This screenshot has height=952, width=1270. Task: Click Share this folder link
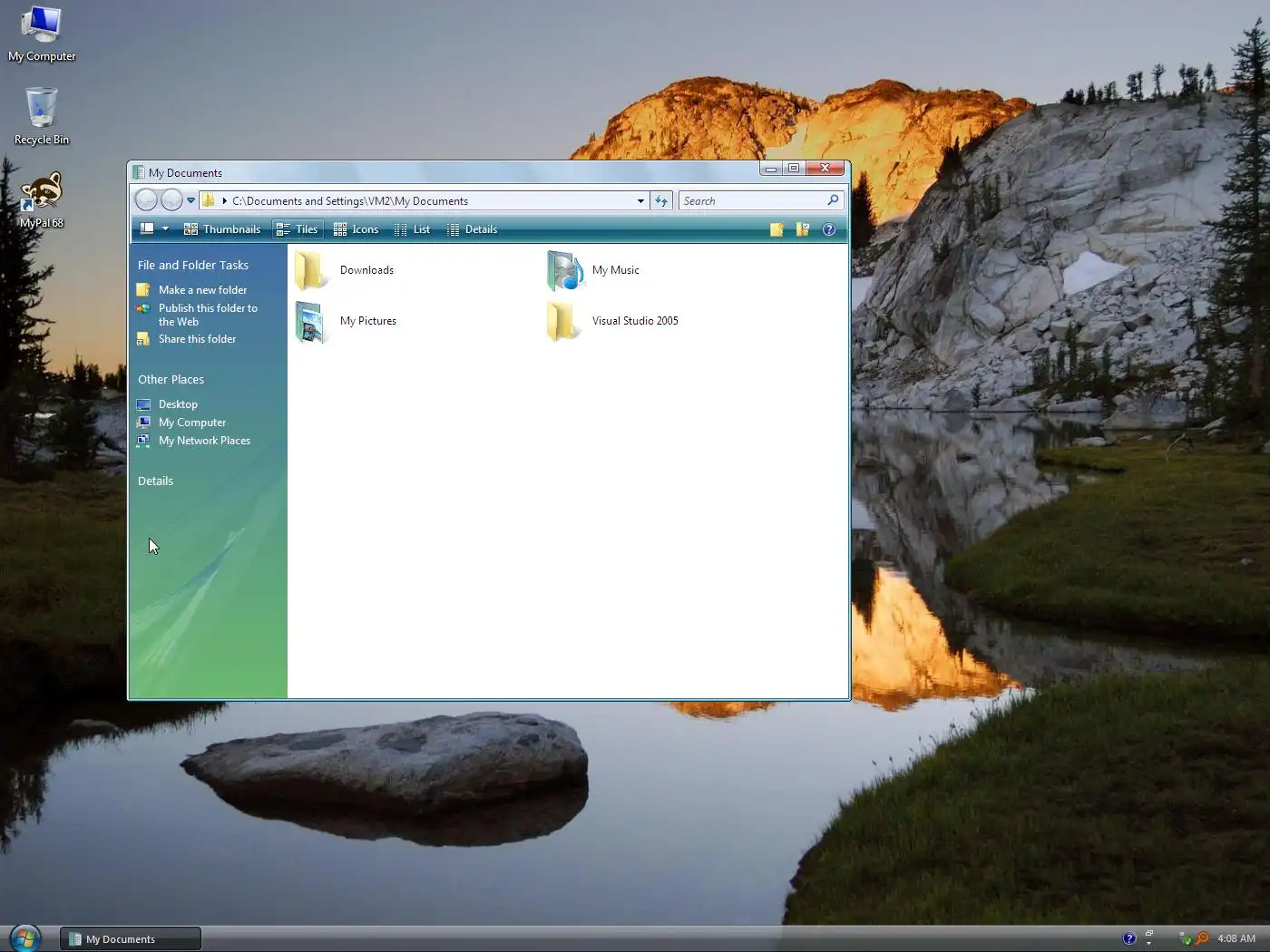coord(197,339)
